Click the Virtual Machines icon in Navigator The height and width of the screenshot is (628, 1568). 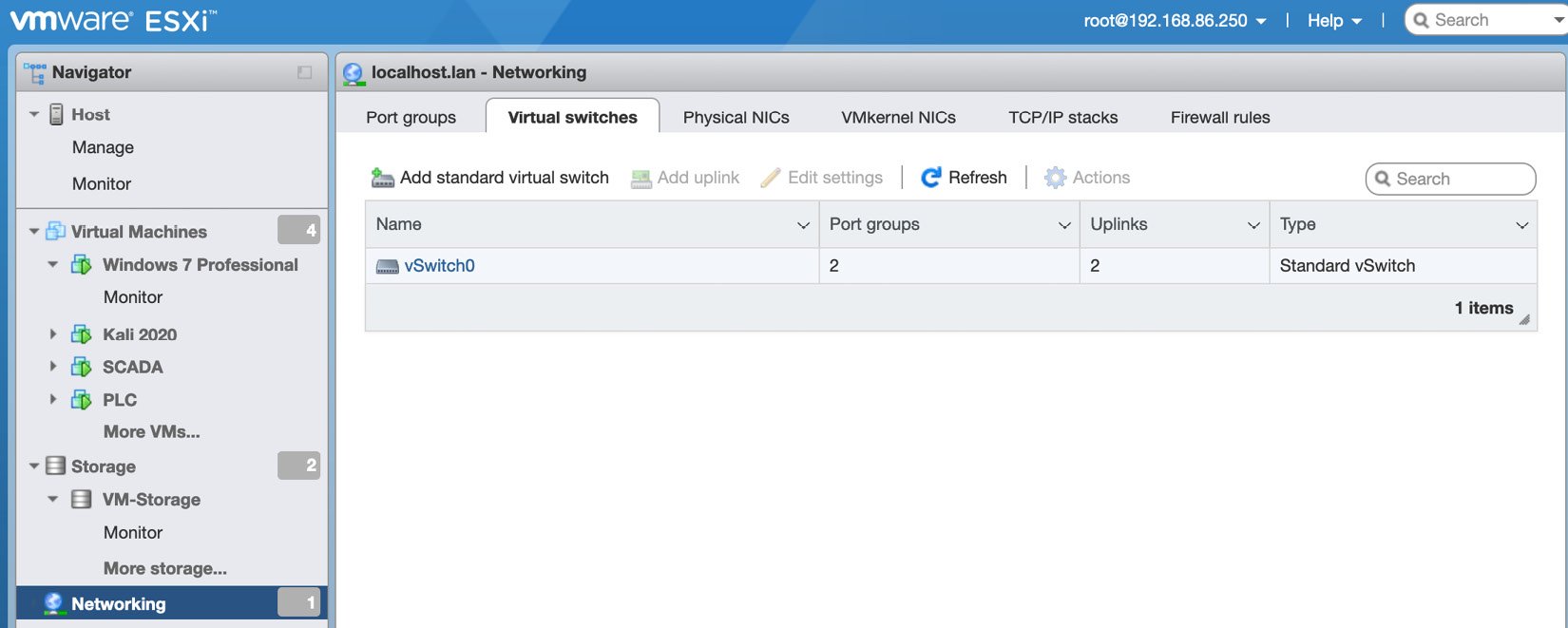tap(56, 231)
